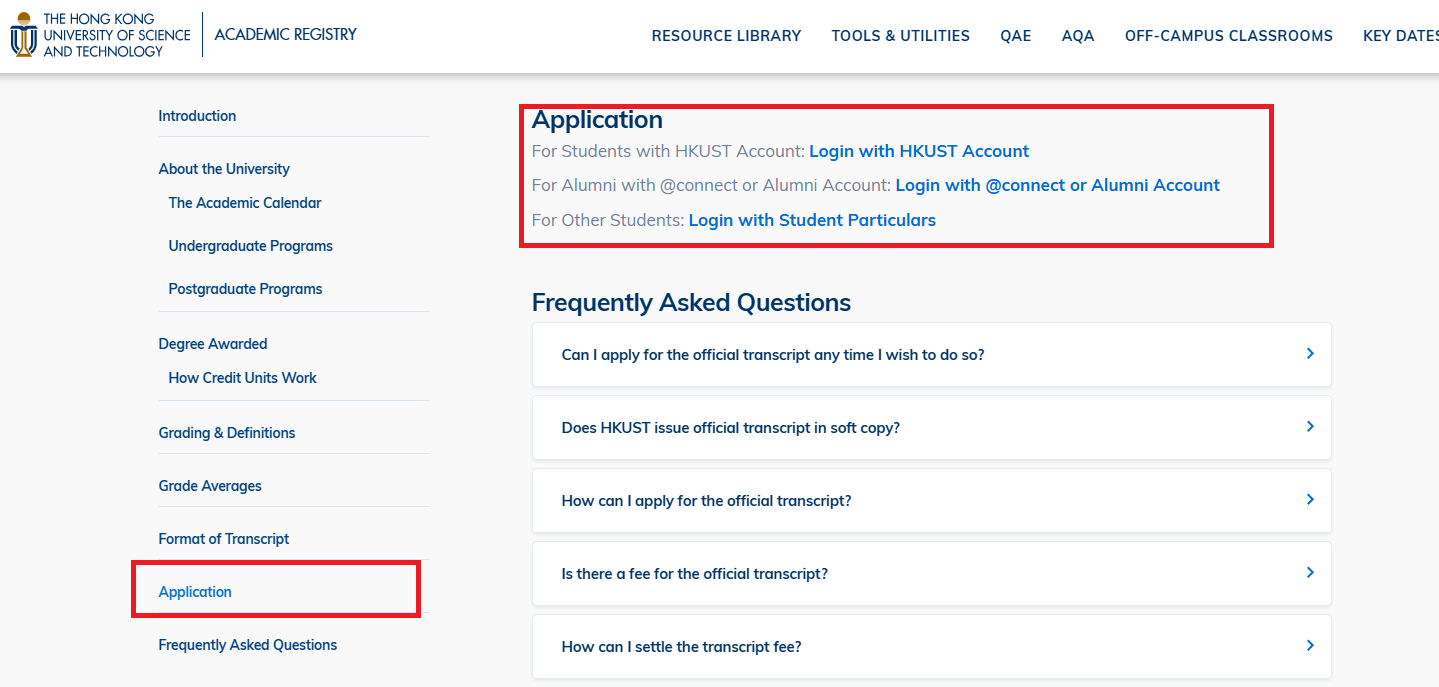Expand 'Does HKUST issue official transcript in soft copy' question
This screenshot has width=1439, height=687.
(x=931, y=427)
